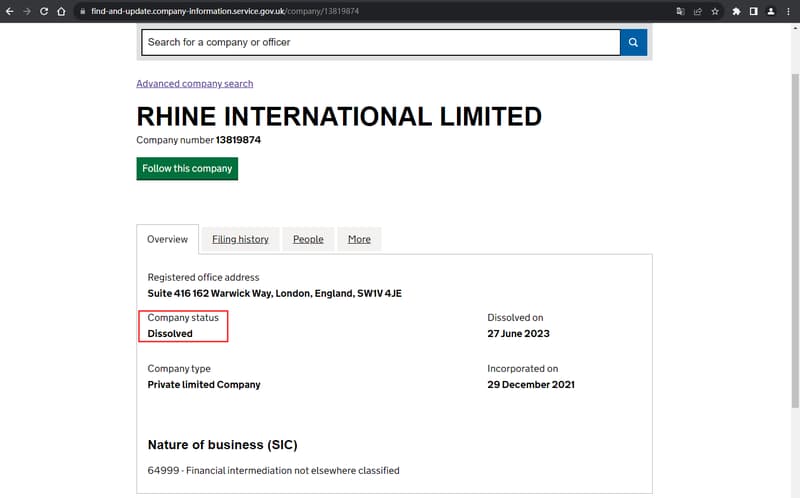The width and height of the screenshot is (800, 498).
Task: Reload the current page
Action: pyautogui.click(x=44, y=11)
